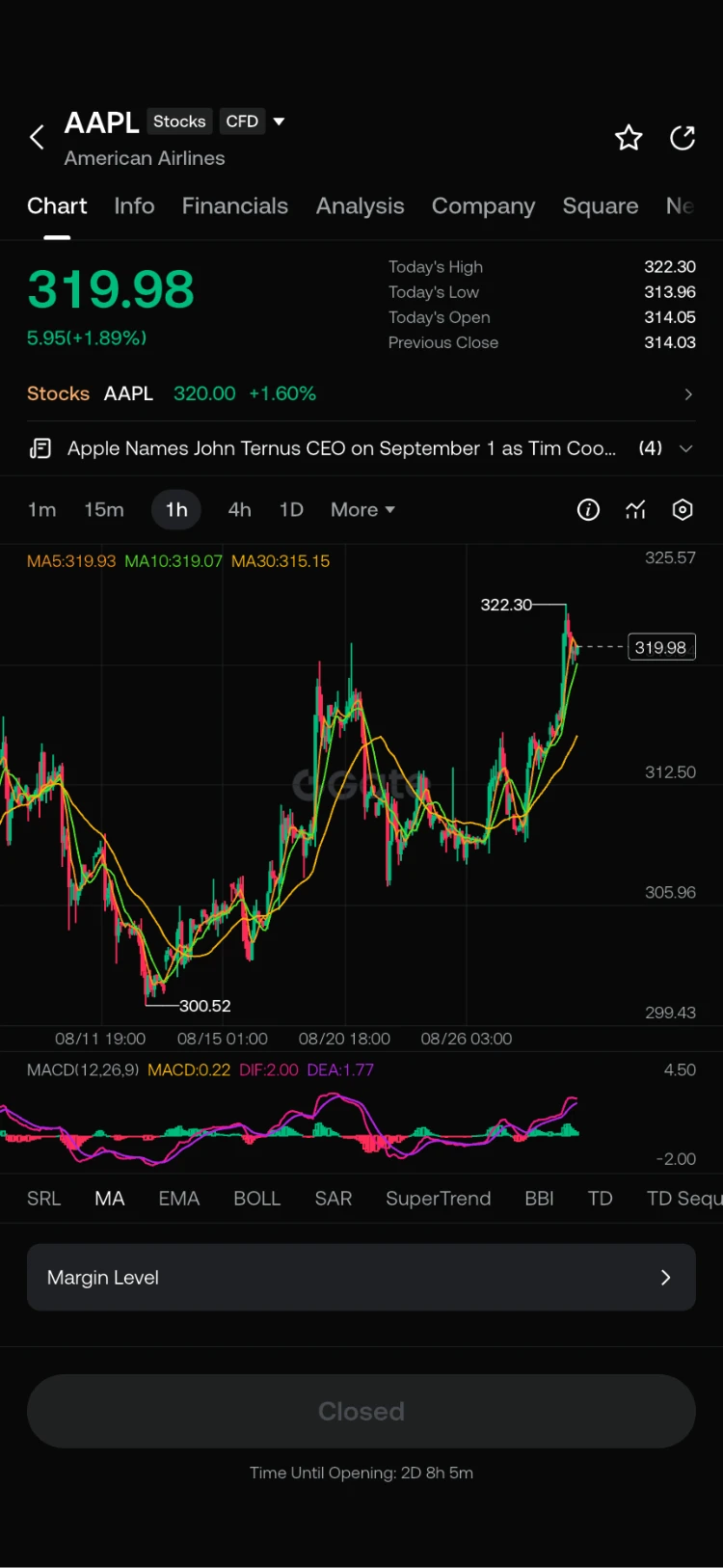This screenshot has width=723, height=1568.
Task: Enable the SuperTrend indicator
Action: (439, 1199)
